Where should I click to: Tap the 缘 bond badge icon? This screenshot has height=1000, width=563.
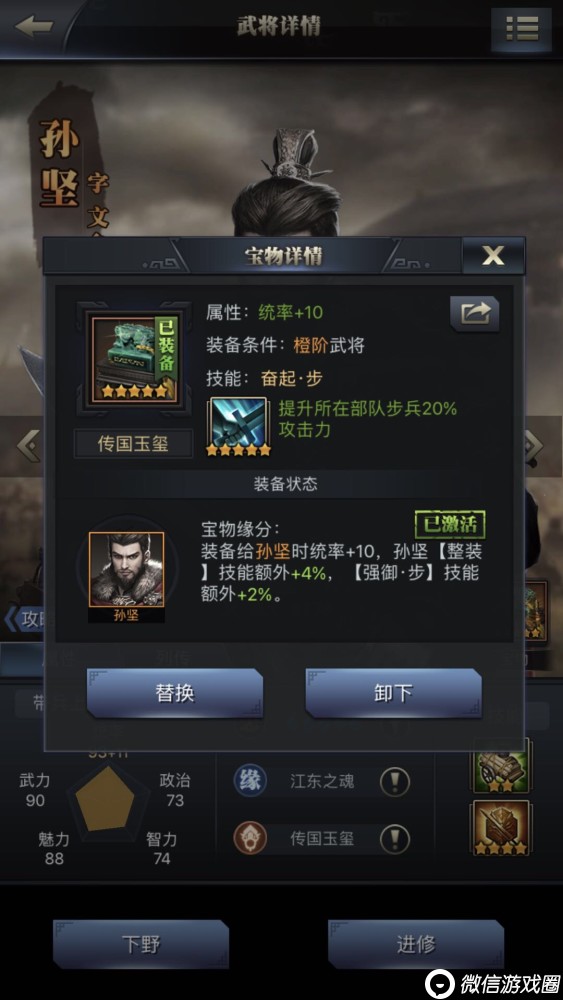249,781
